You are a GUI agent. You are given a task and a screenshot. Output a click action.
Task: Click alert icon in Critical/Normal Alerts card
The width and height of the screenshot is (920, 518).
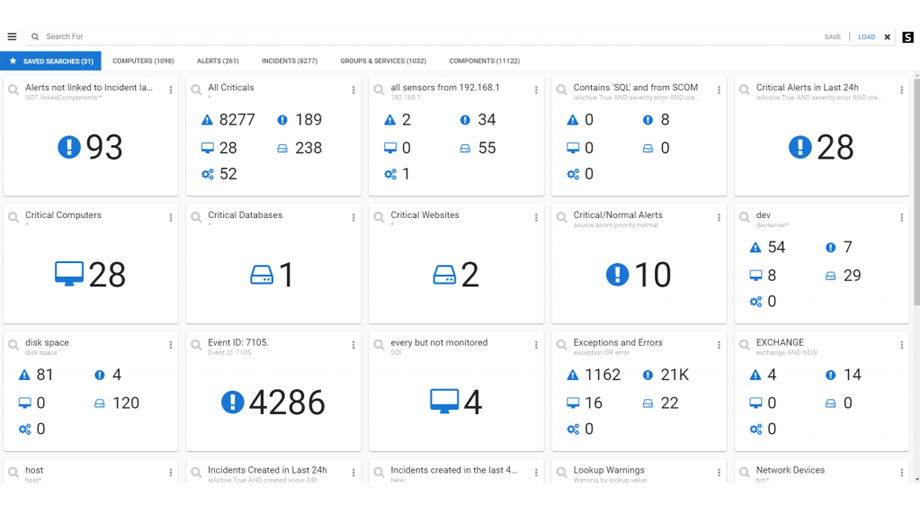pos(617,274)
